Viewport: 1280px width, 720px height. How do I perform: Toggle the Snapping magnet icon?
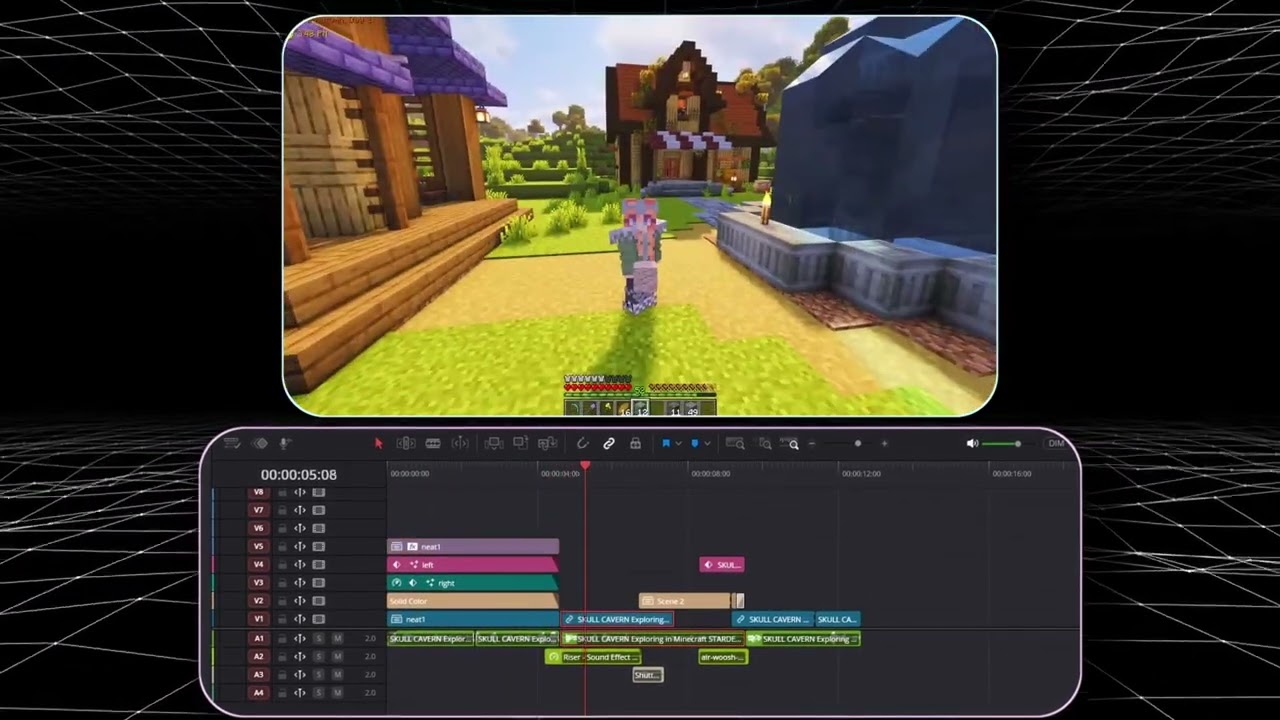(583, 443)
